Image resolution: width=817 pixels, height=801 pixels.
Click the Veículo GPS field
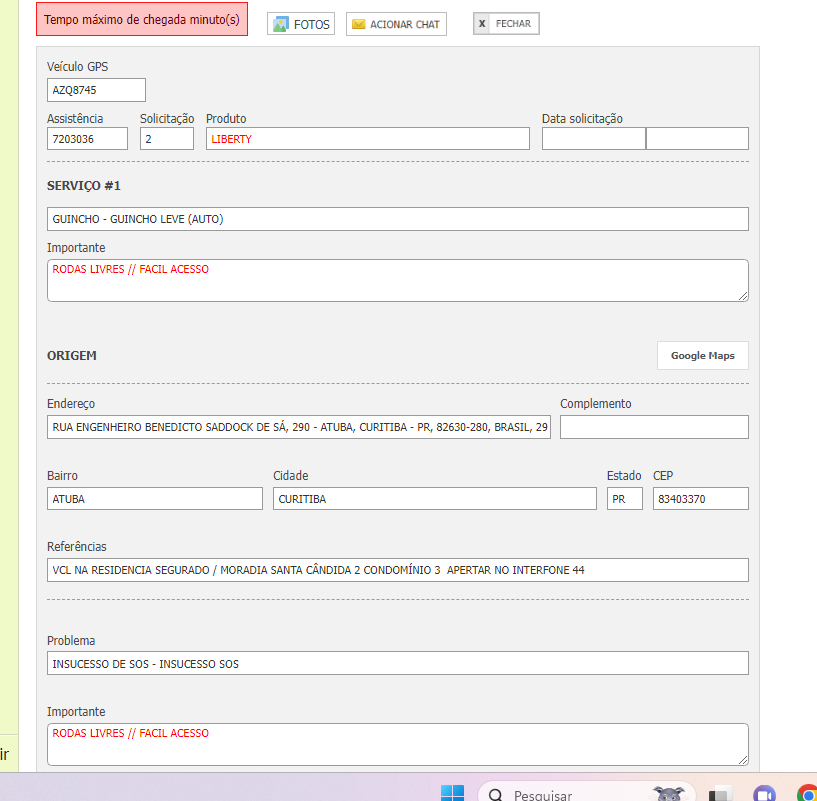click(x=96, y=90)
